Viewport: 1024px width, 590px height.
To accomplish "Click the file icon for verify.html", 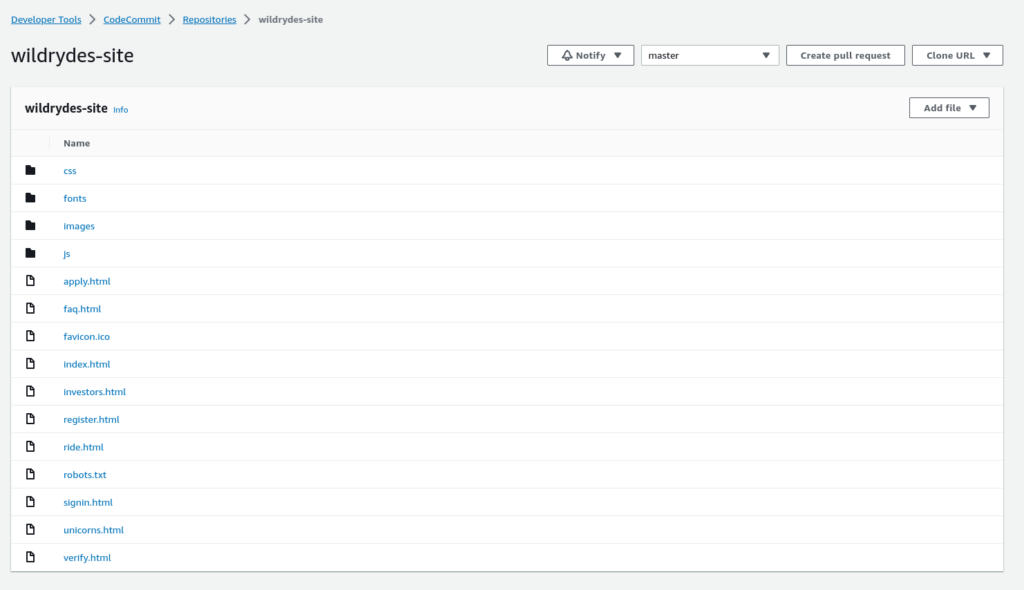I will [x=30, y=557].
